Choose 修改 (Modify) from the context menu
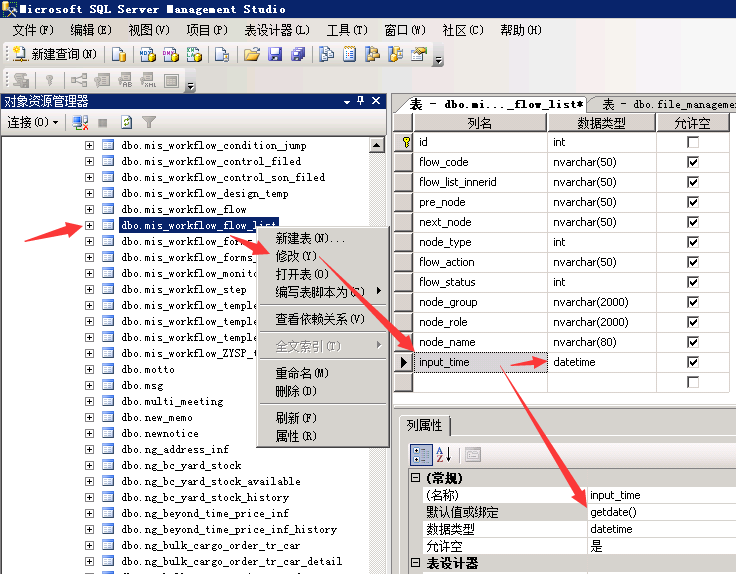The width and height of the screenshot is (736, 574). coord(295,257)
